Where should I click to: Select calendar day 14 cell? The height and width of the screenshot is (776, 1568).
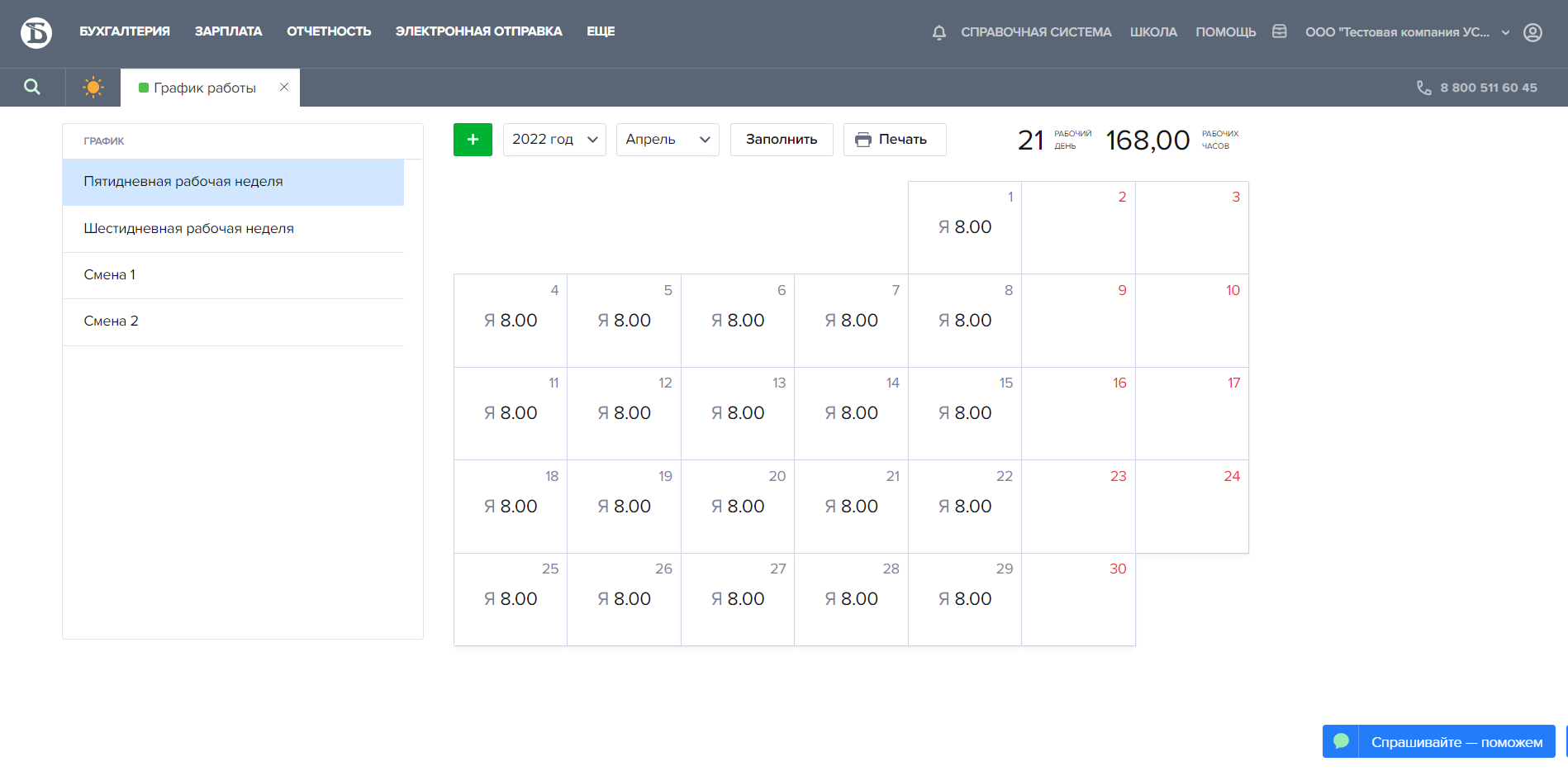coord(851,414)
